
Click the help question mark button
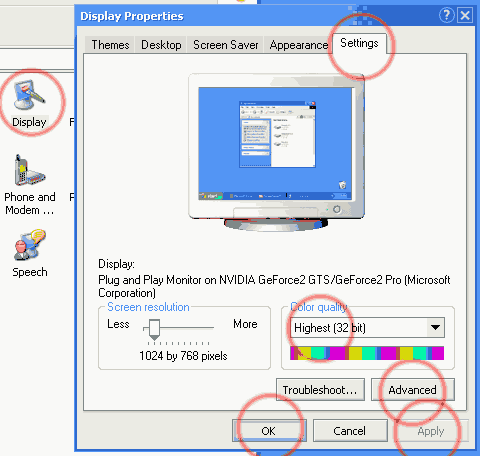click(x=447, y=15)
